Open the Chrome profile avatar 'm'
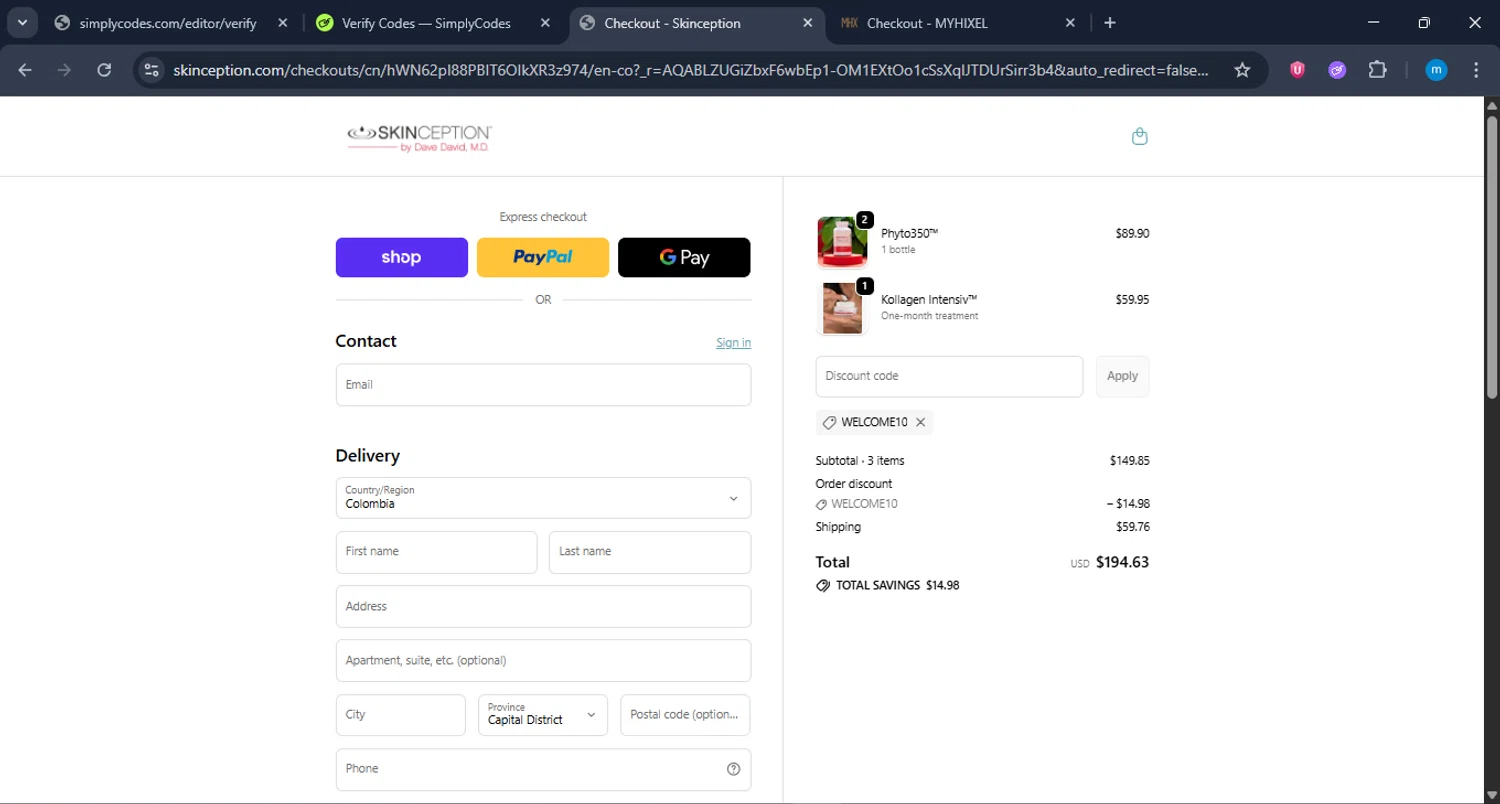The height and width of the screenshot is (804, 1500). tap(1436, 70)
